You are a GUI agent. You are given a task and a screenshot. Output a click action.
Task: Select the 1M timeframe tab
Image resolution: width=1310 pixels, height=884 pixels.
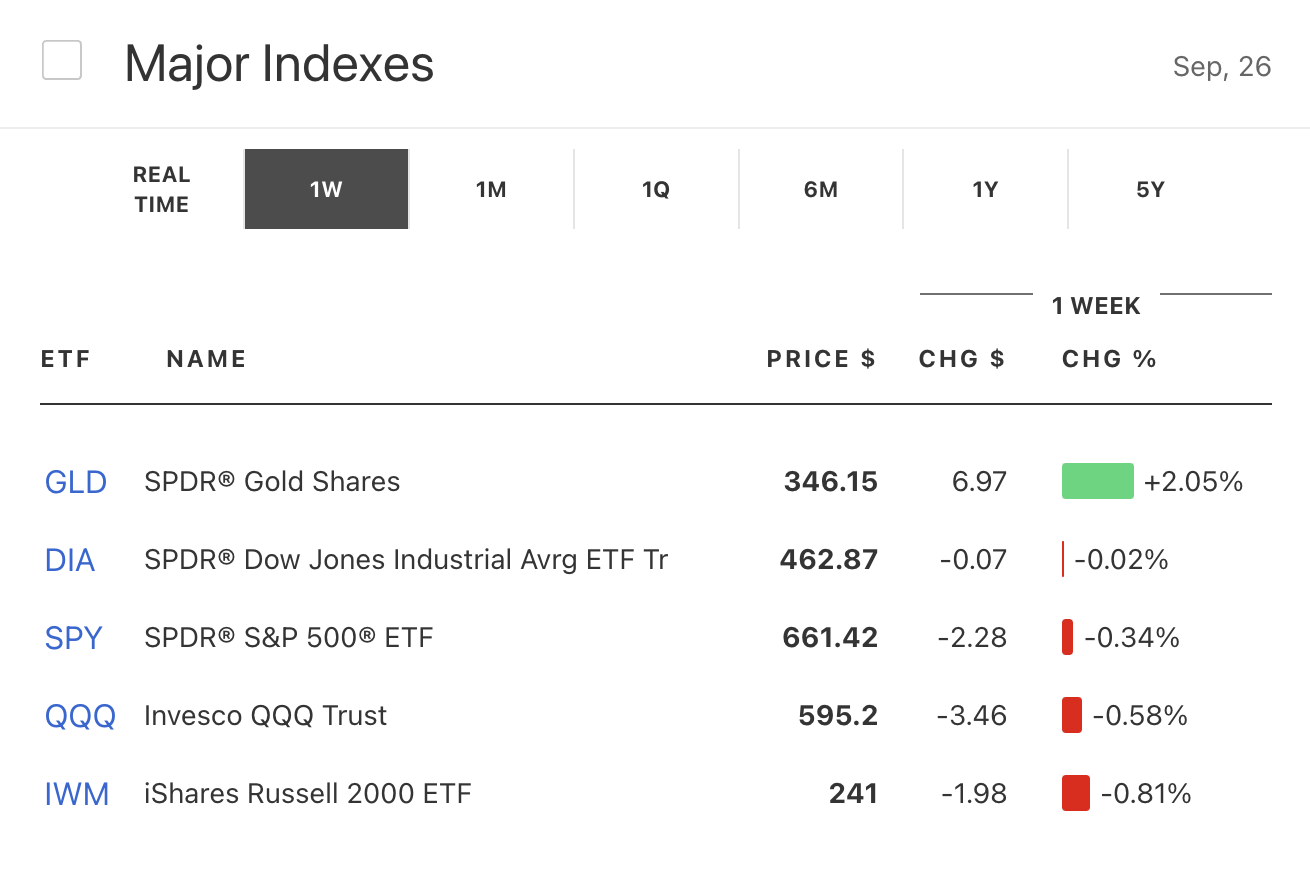tap(491, 190)
